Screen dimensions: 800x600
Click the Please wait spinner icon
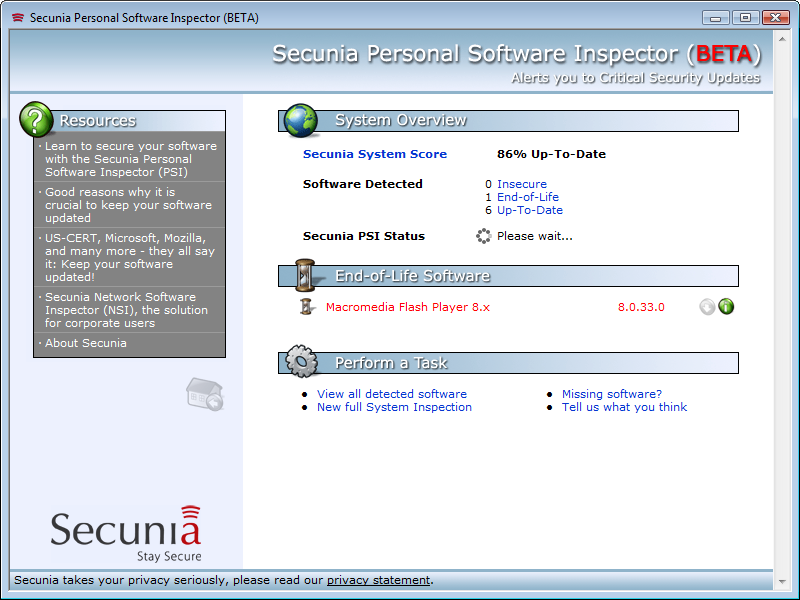[x=483, y=236]
